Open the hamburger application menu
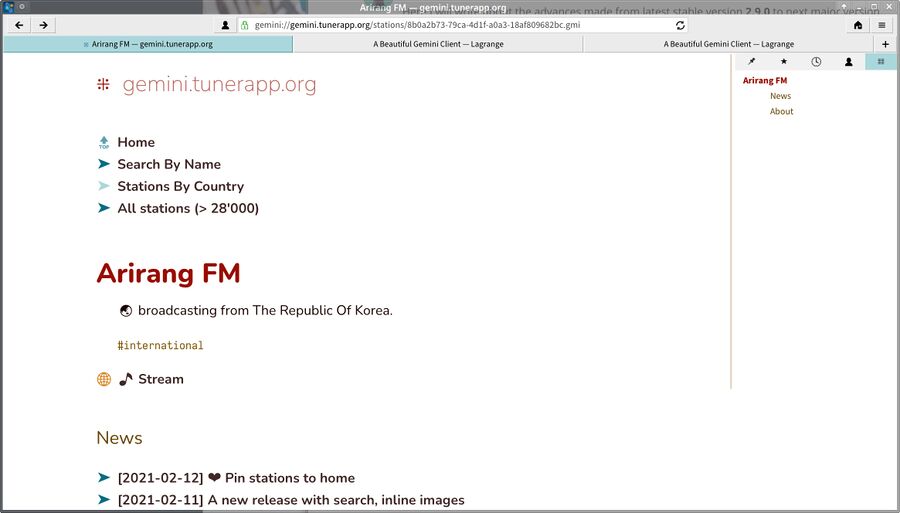 click(882, 25)
